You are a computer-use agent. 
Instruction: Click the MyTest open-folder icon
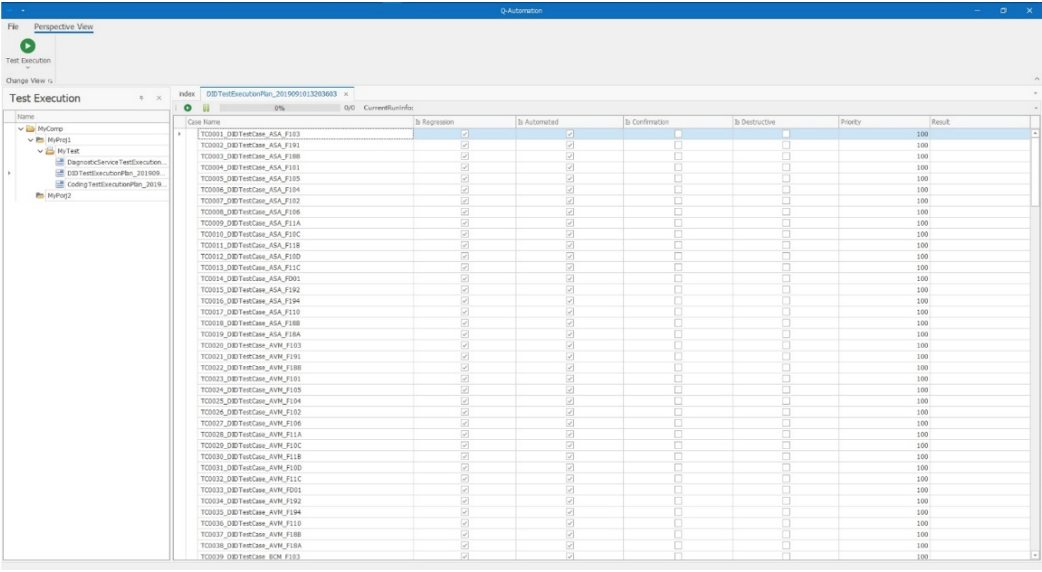(50, 151)
